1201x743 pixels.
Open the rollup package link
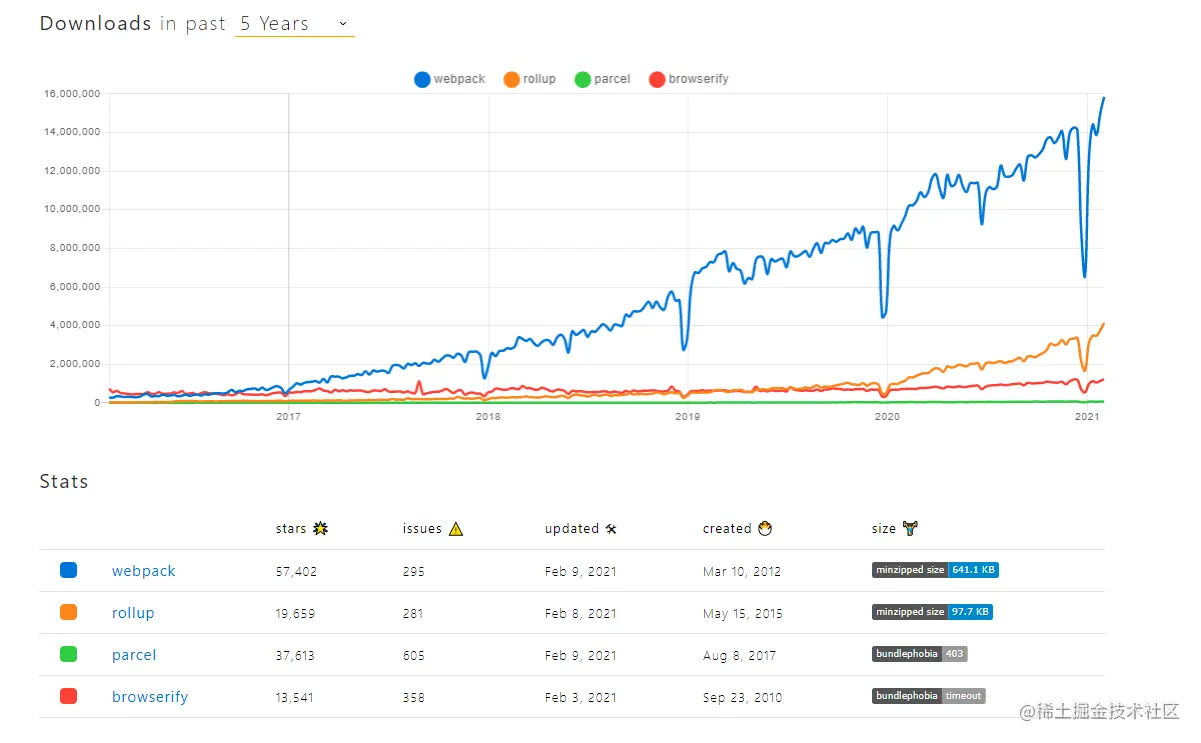pos(133,613)
